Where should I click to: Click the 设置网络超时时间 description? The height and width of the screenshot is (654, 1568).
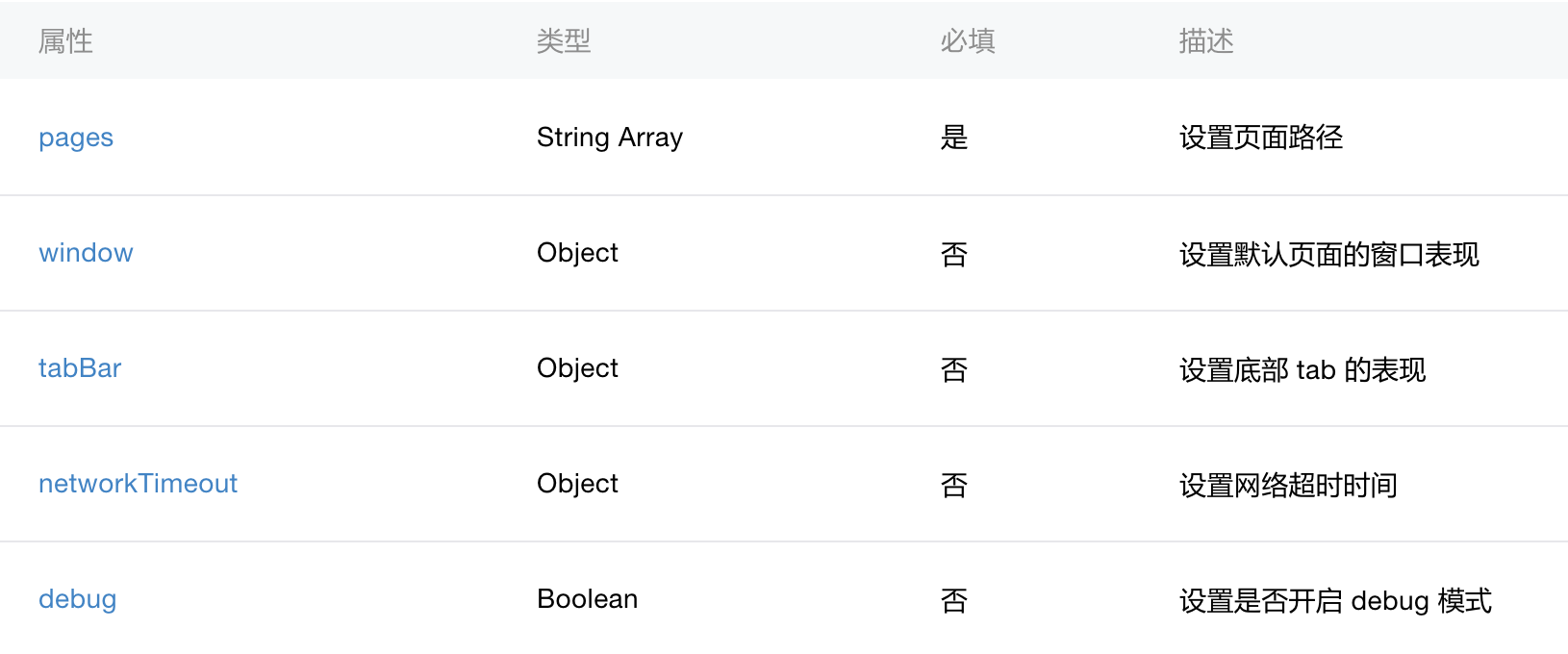(1288, 485)
